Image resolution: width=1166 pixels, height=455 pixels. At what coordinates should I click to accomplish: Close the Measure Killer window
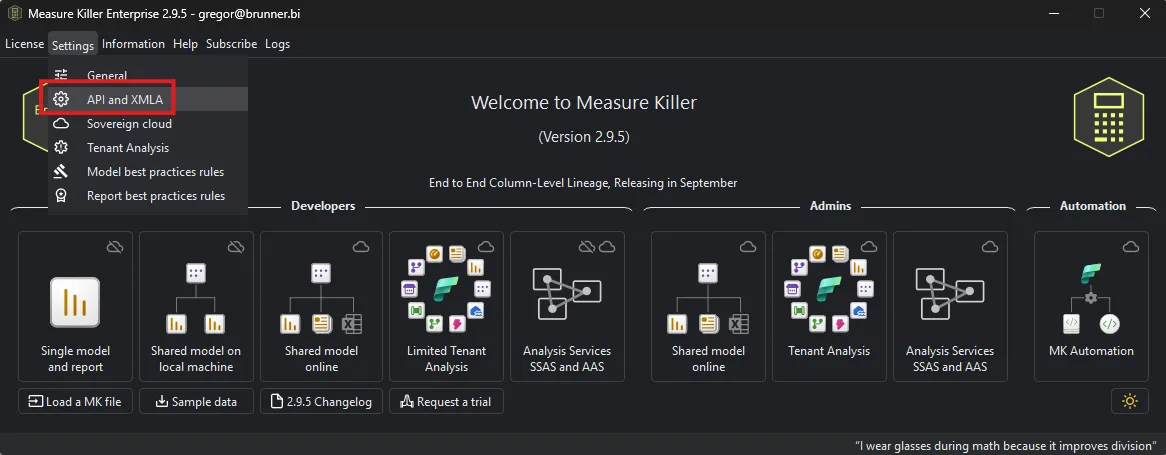pos(1144,13)
